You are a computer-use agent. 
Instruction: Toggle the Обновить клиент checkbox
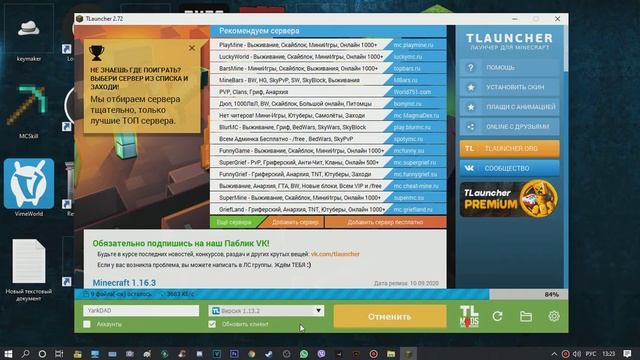(212, 324)
